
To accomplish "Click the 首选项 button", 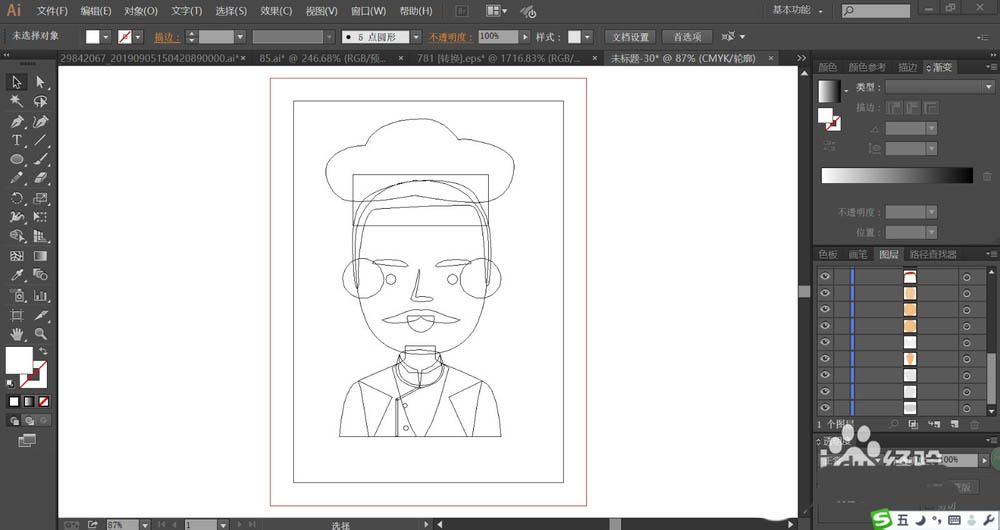I will pos(687,37).
